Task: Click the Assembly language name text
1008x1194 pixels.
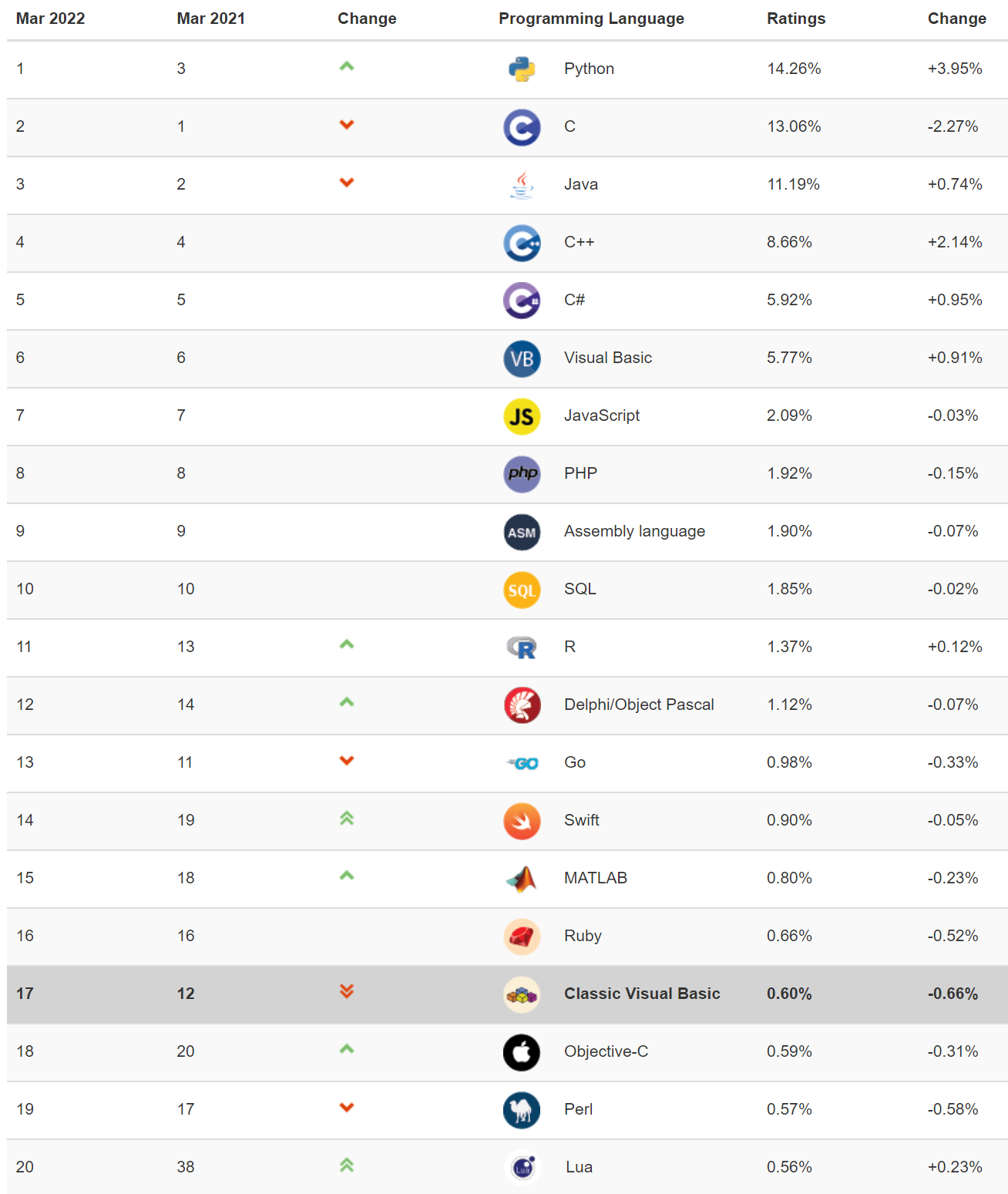Action: click(x=634, y=531)
